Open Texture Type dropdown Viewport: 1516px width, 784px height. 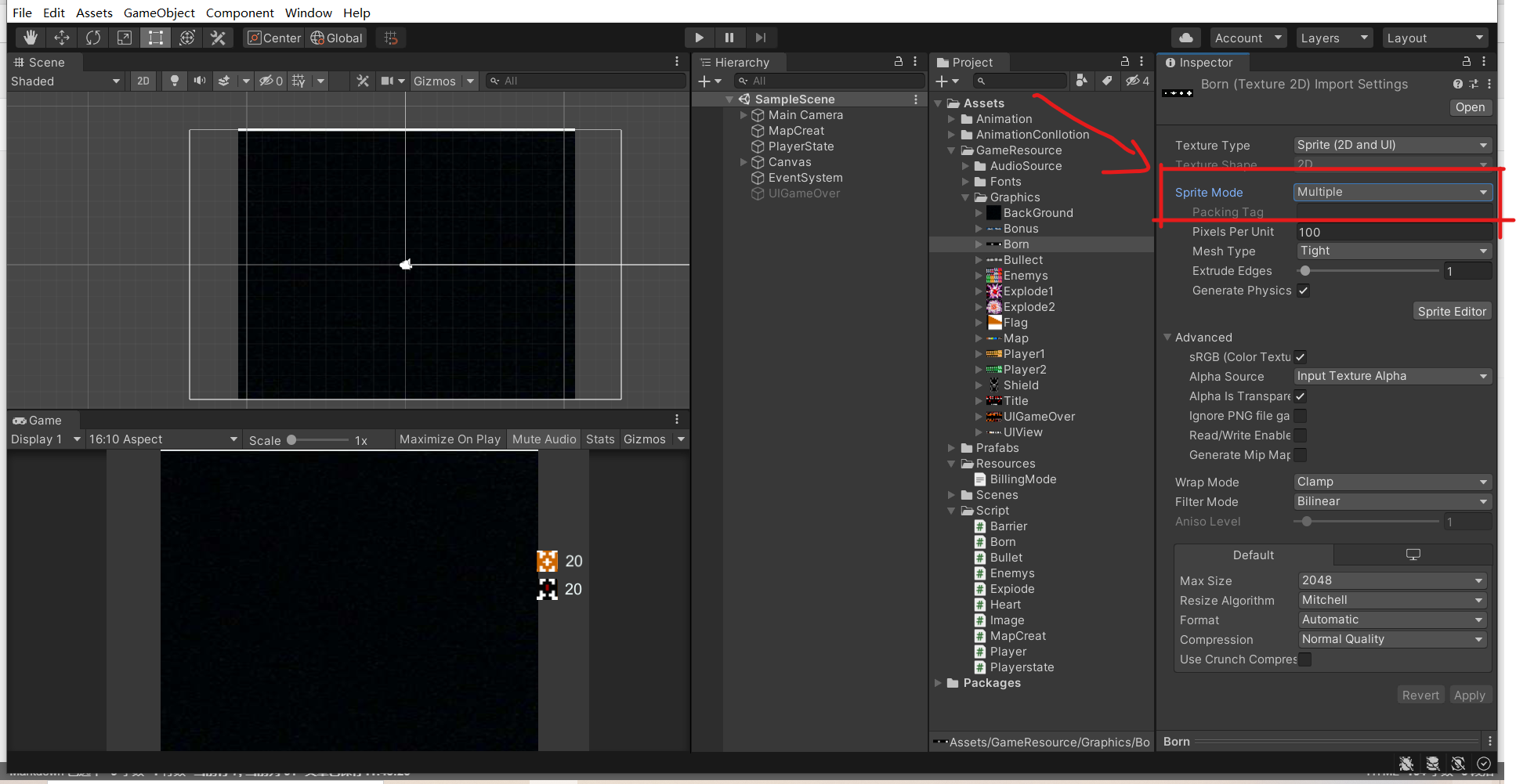(x=1392, y=145)
